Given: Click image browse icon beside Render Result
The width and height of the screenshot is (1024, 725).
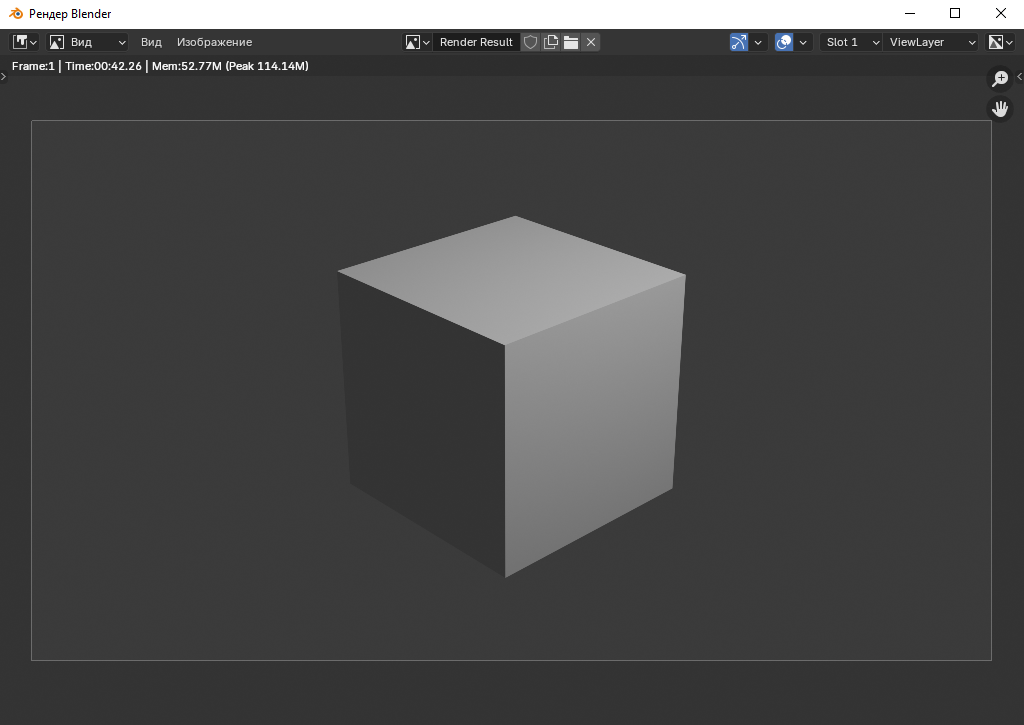Looking at the screenshot, I should click(417, 42).
